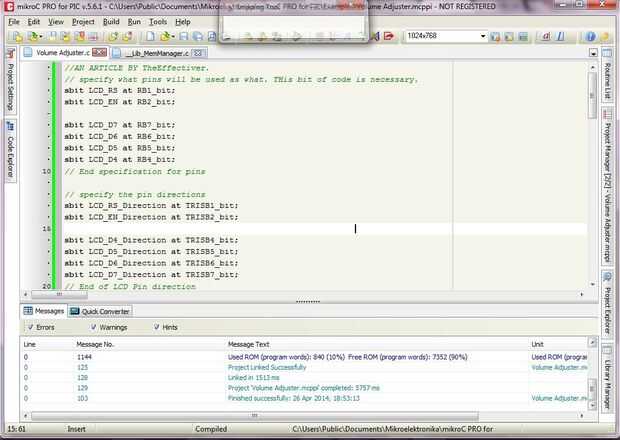Click the red arrow exit toolbar icon
Image resolution: width=620 pixels, height=440 pixels.
pyautogui.click(x=389, y=36)
